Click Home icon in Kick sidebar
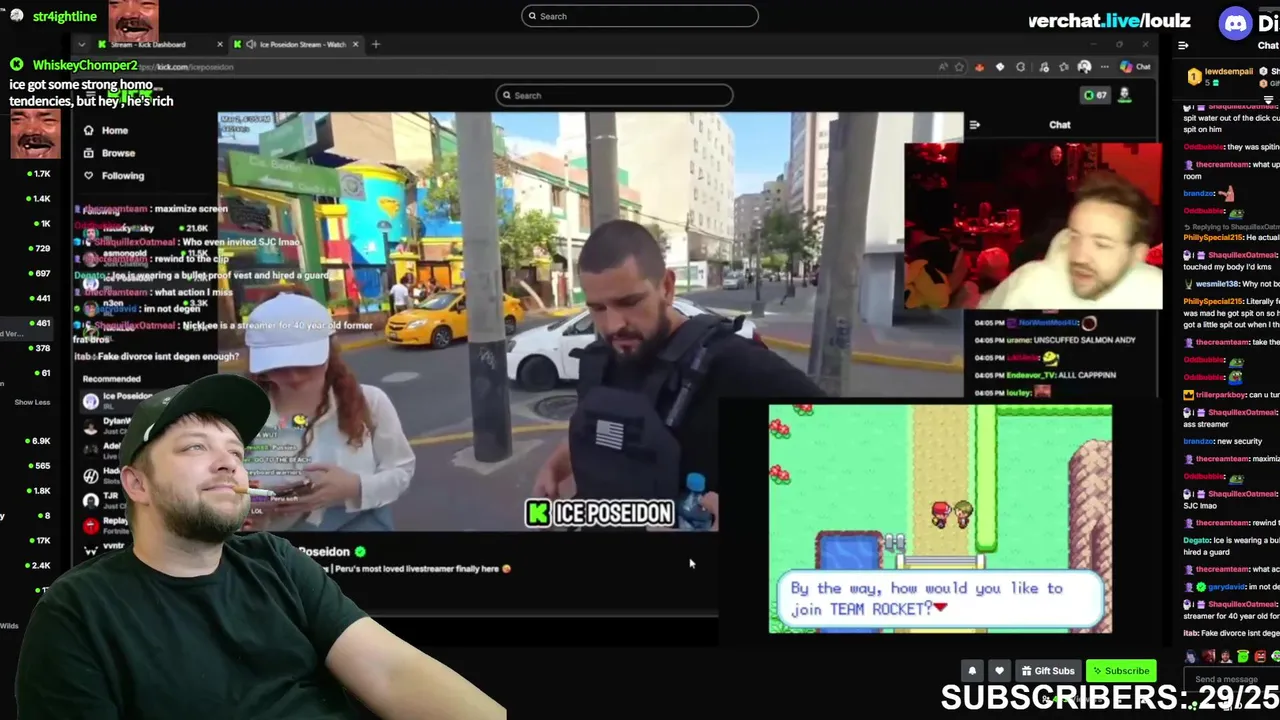The image size is (1280, 720). [88, 130]
